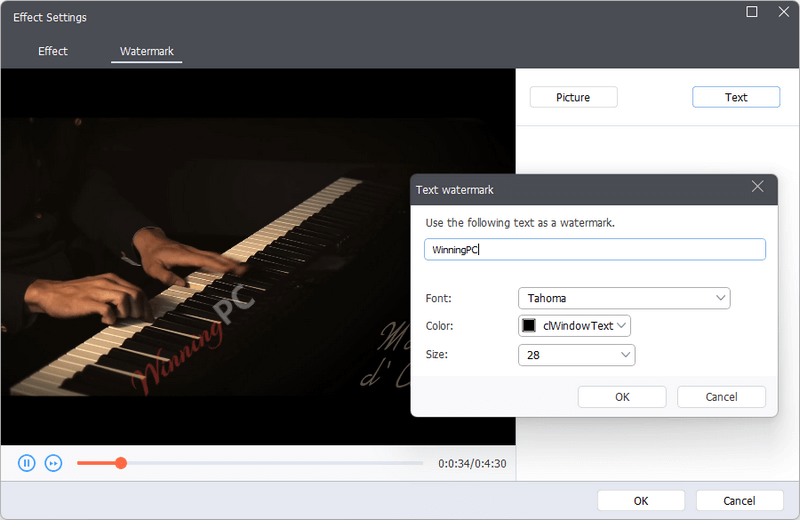Click into the WinningPC watermark text field
The height and width of the screenshot is (520, 800).
click(595, 250)
